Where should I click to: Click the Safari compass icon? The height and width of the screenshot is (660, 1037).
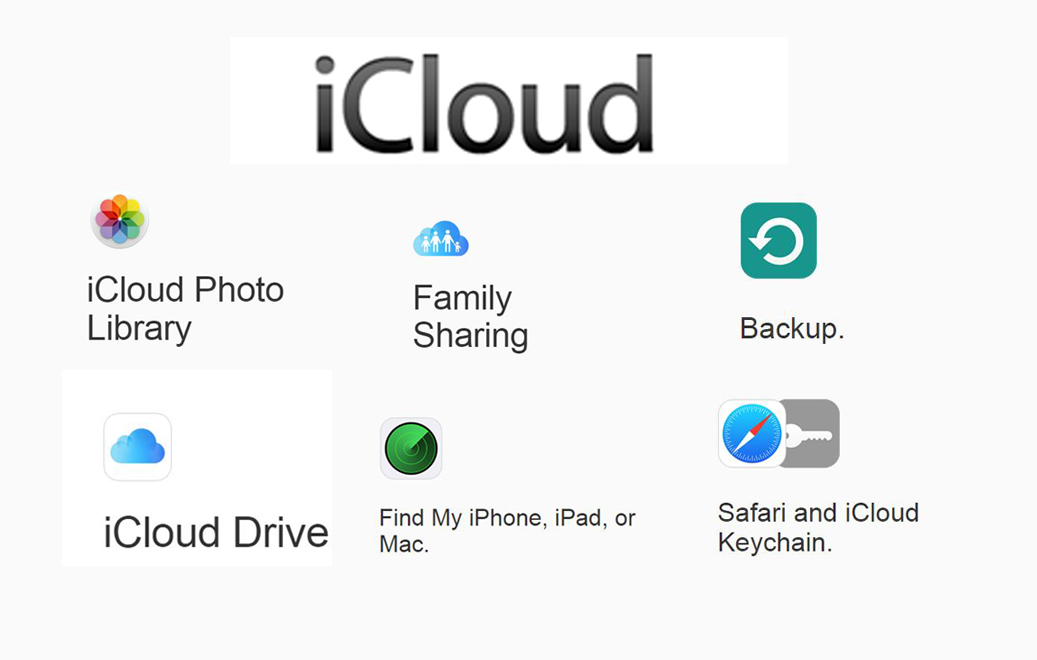pyautogui.click(x=752, y=434)
